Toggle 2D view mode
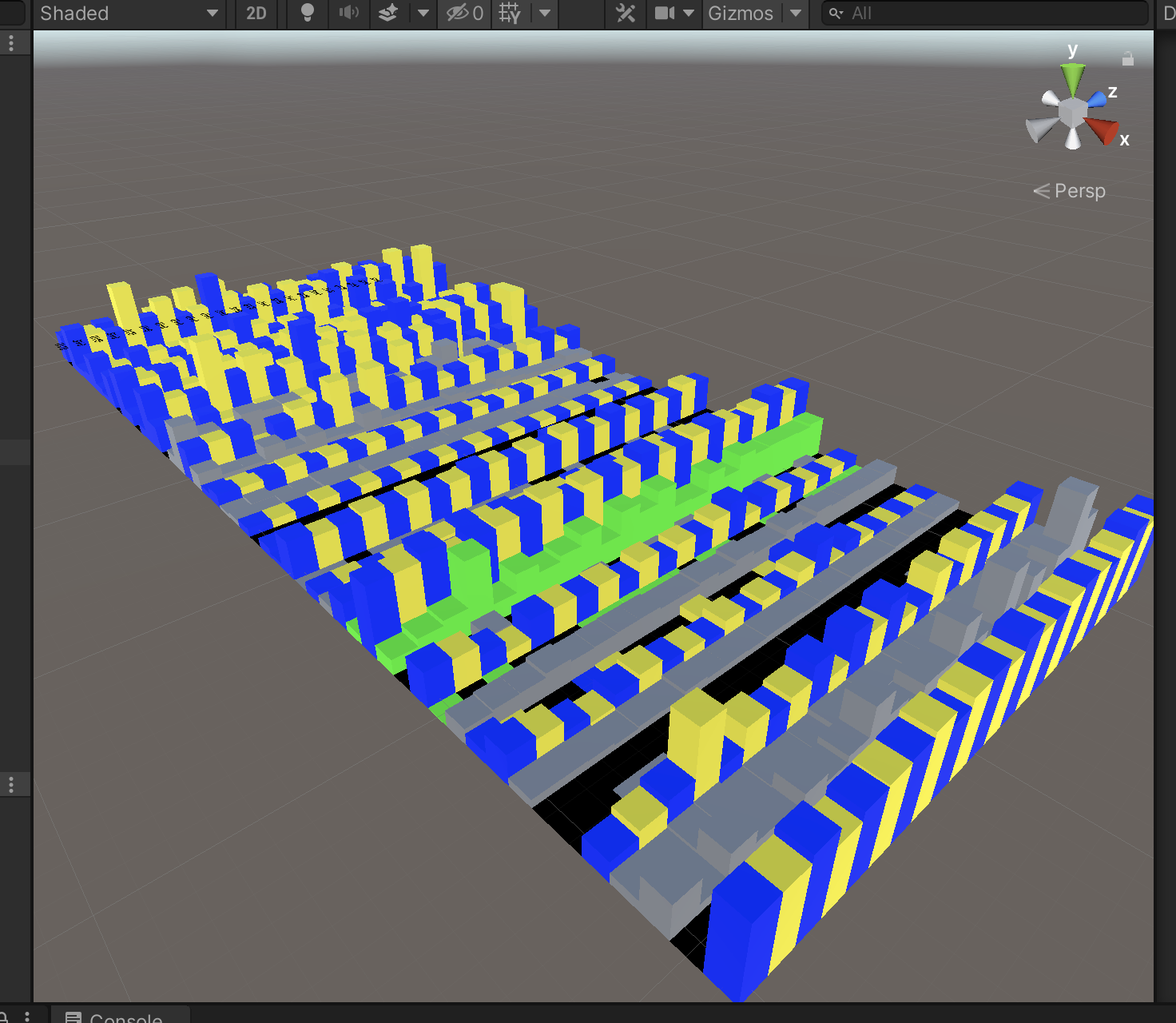Viewport: 1176px width, 1023px height. [256, 14]
